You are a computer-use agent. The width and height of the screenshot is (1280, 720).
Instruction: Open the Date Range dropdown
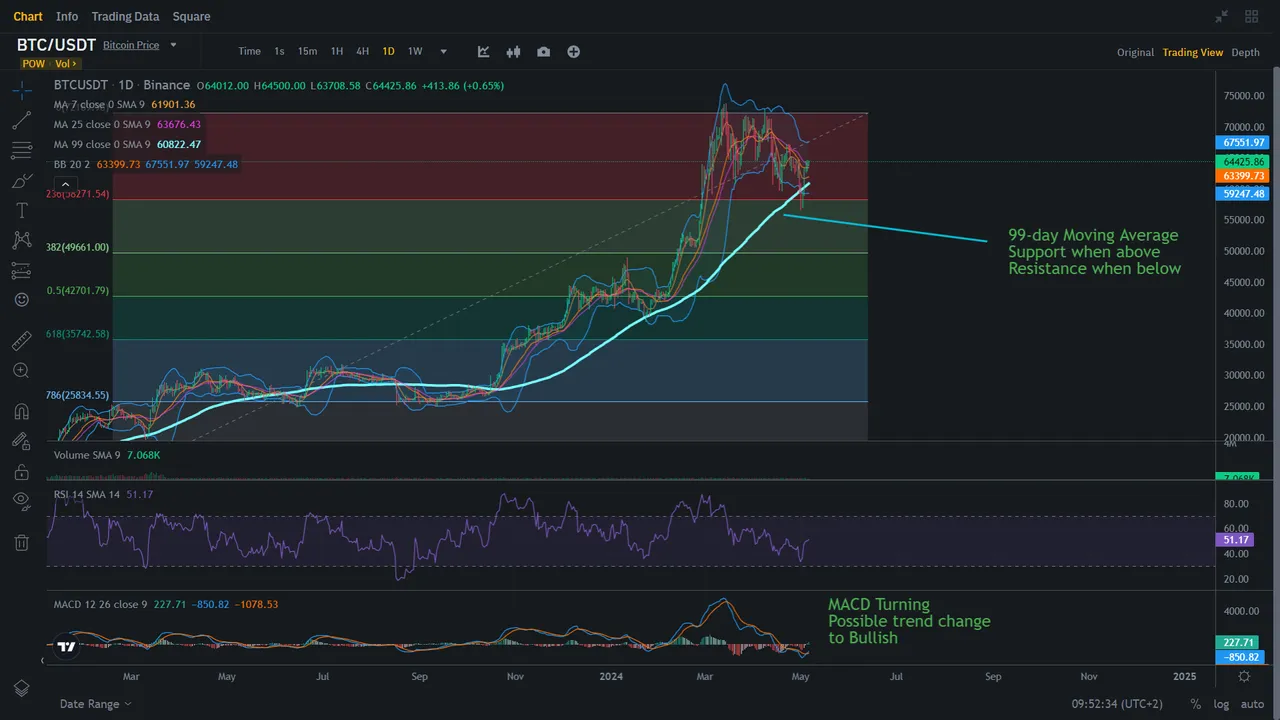95,704
